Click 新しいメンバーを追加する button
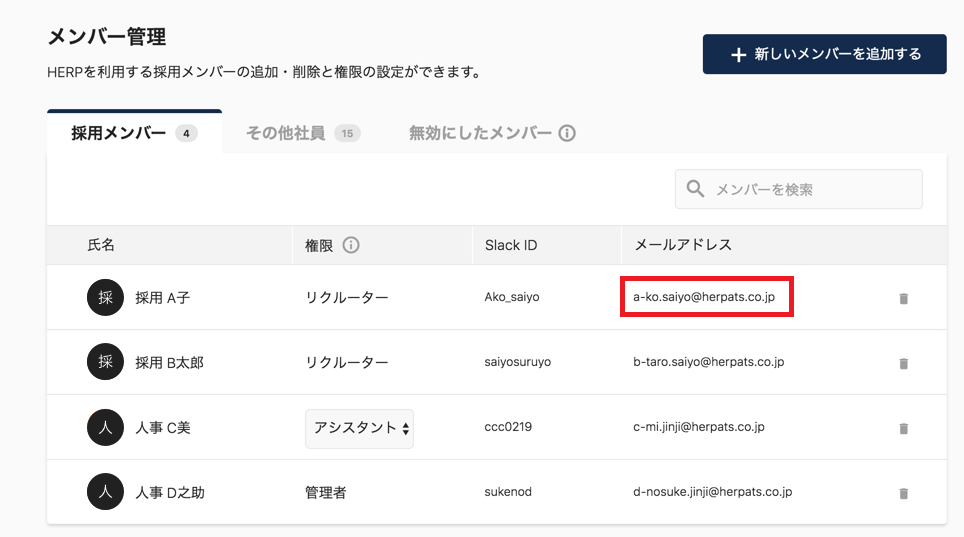Image resolution: width=964 pixels, height=537 pixels. [x=824, y=54]
